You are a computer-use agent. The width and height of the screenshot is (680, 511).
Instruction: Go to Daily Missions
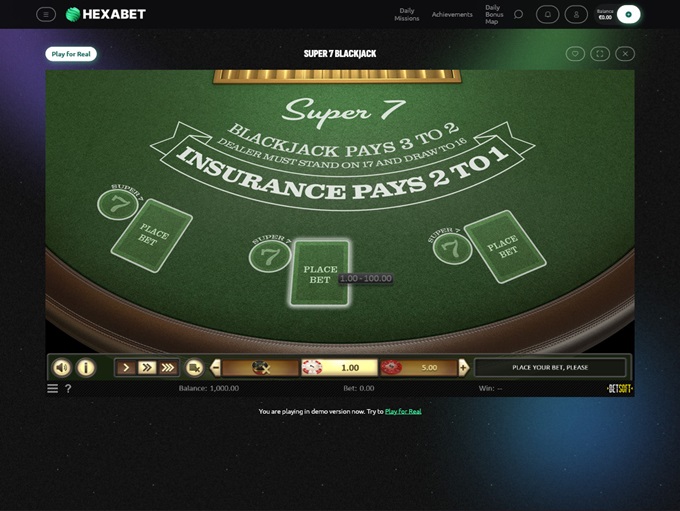coord(407,15)
